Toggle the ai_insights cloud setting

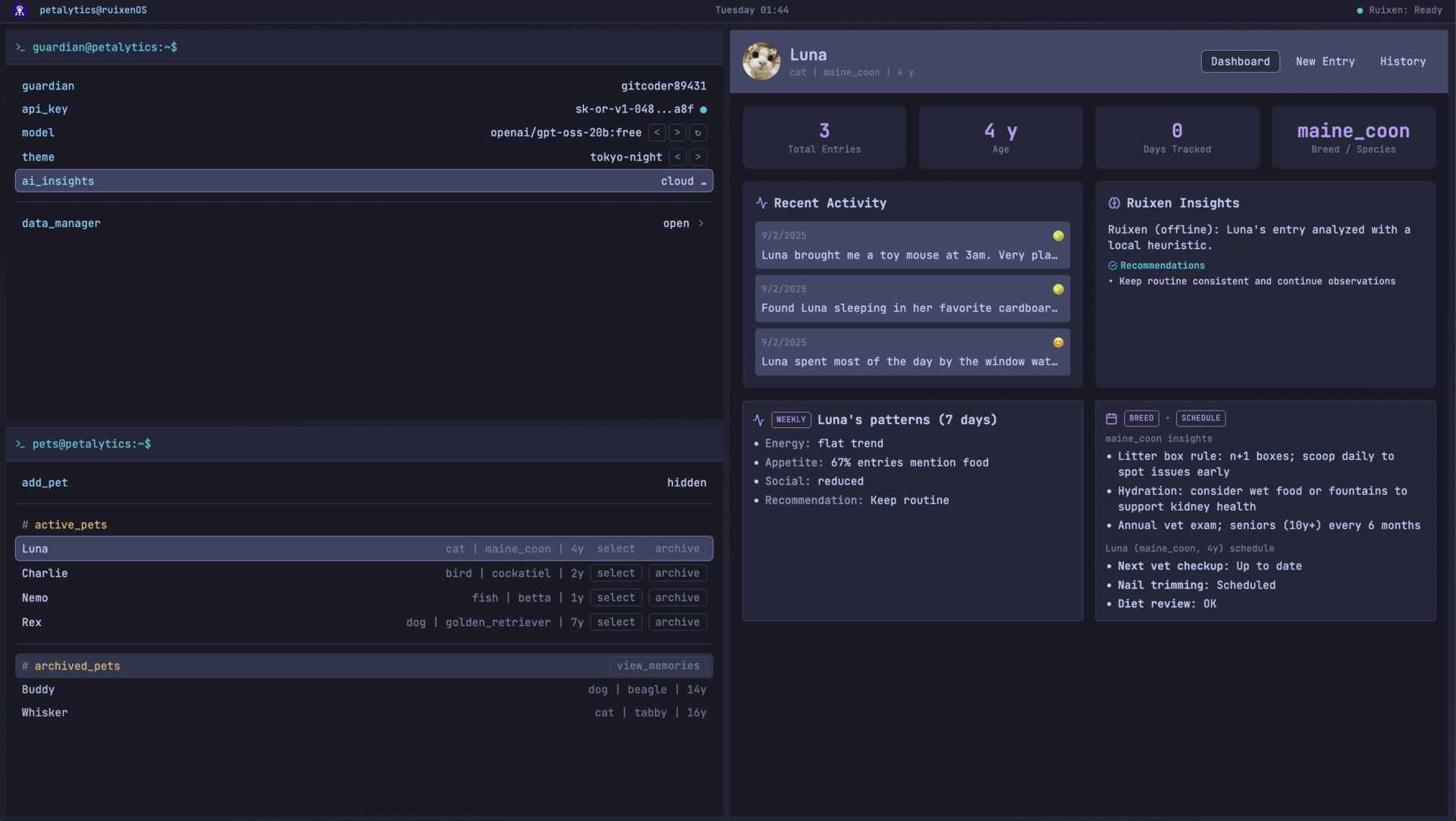pyautogui.click(x=682, y=181)
